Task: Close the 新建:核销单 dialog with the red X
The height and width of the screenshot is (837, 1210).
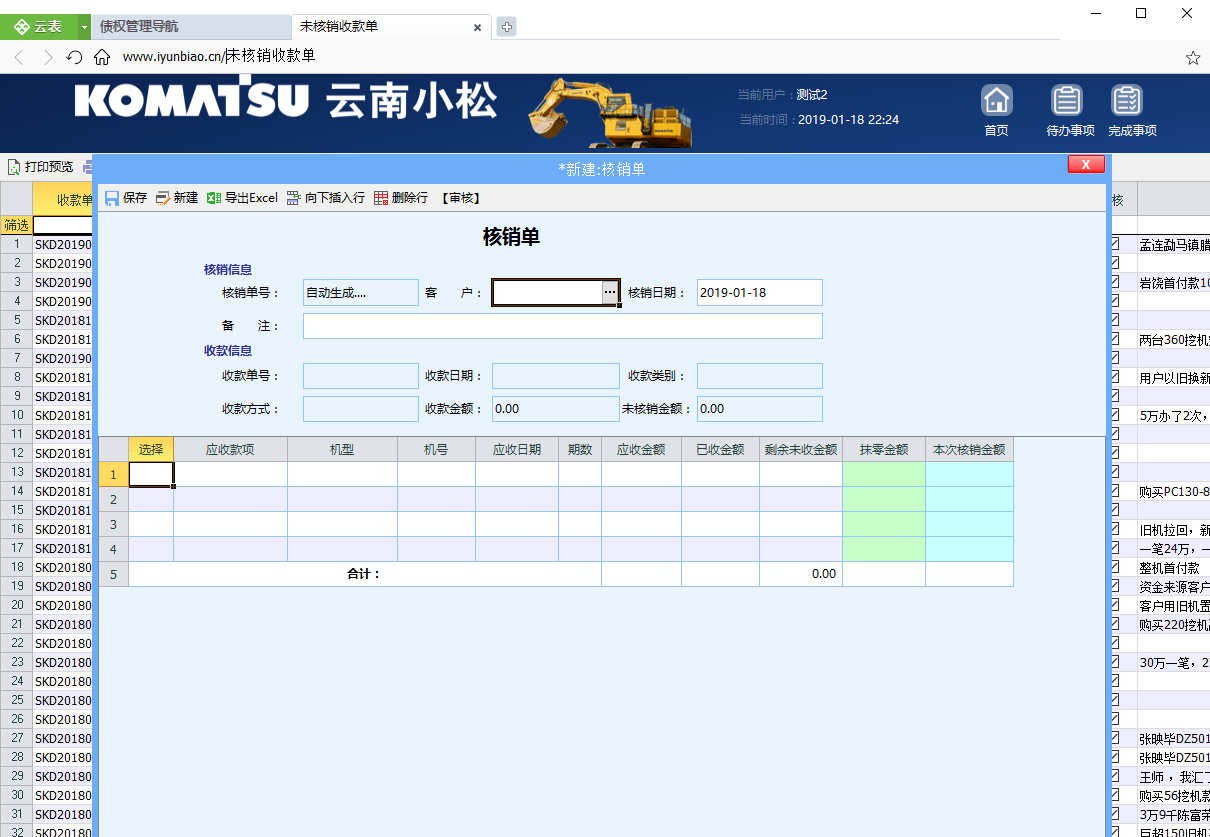Action: (1085, 164)
